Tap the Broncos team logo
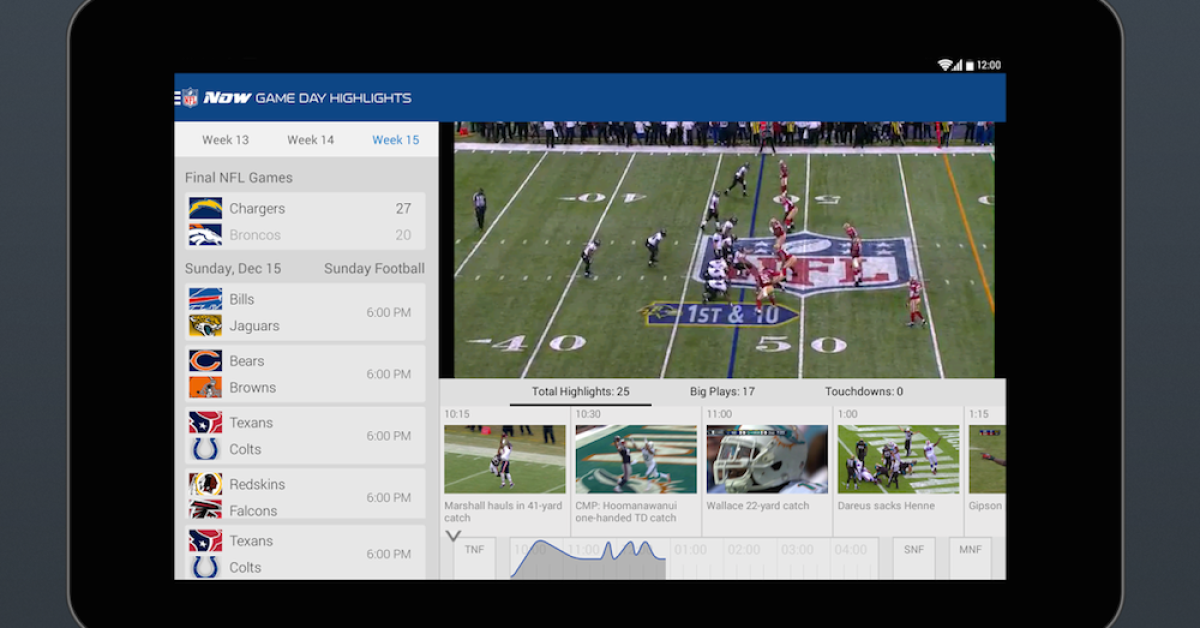 pyautogui.click(x=205, y=235)
